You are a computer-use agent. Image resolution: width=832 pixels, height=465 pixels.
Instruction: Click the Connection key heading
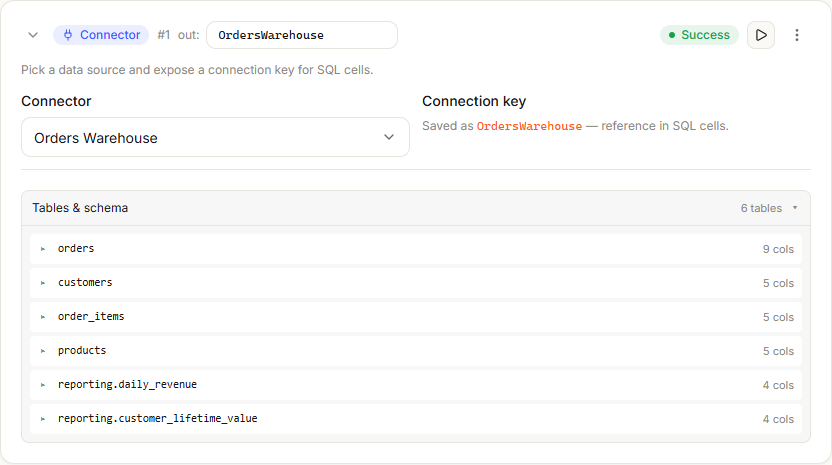pyautogui.click(x=474, y=101)
